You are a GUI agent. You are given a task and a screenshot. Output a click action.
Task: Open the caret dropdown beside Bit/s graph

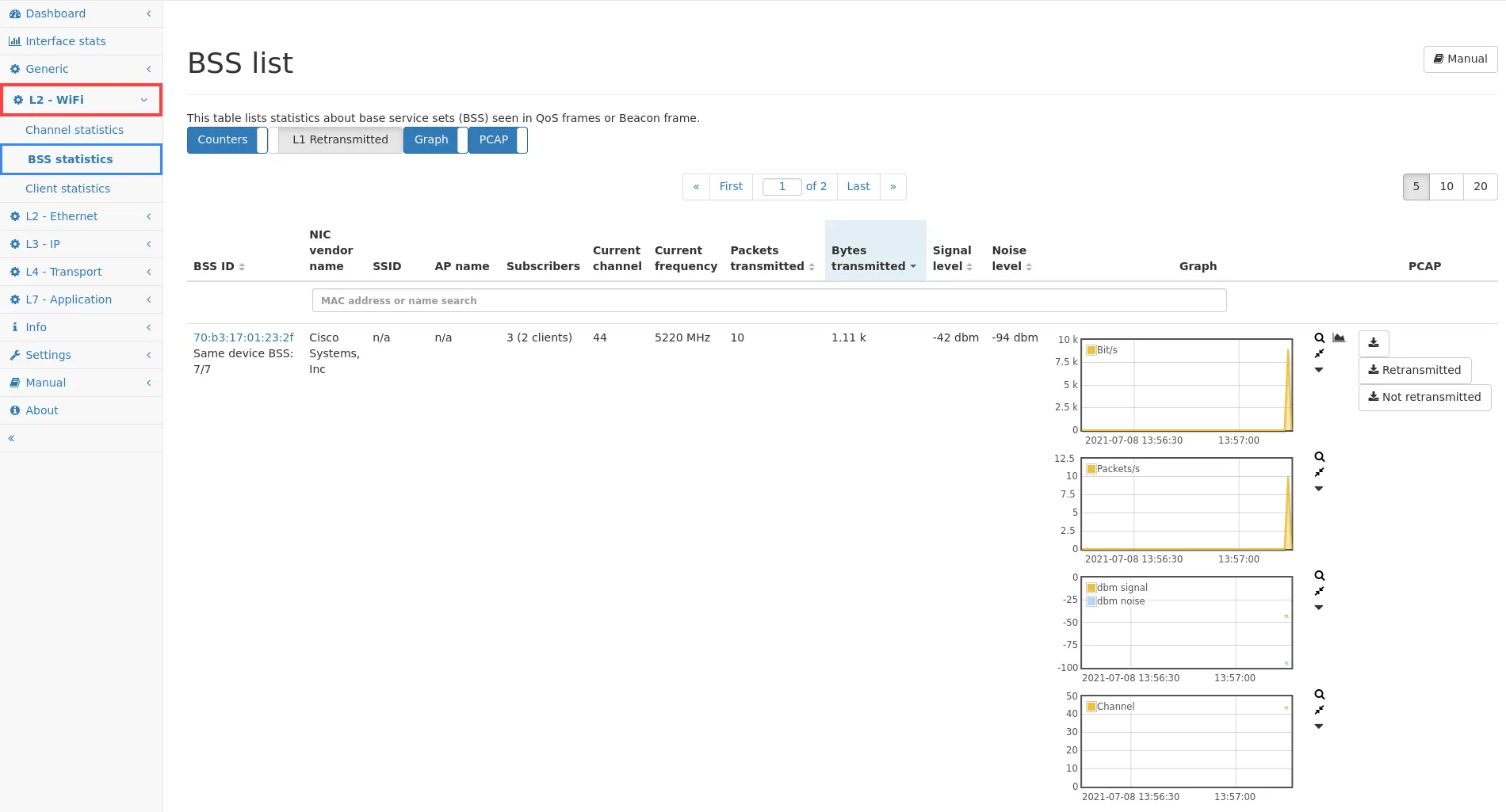1319,370
